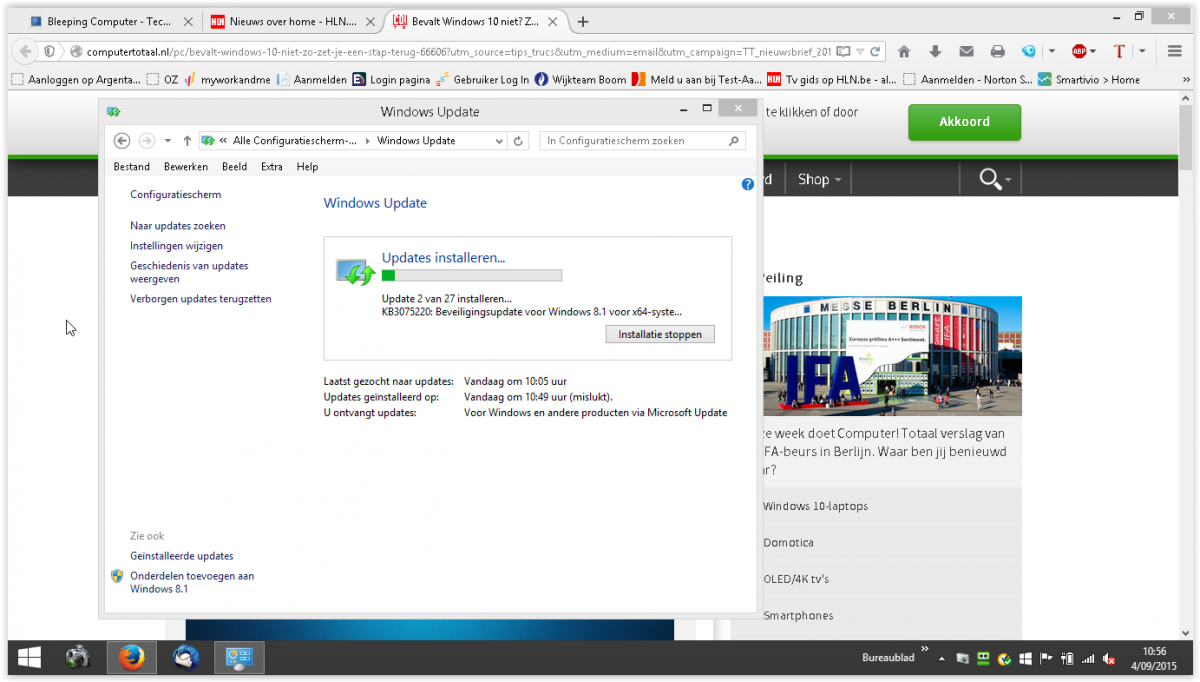This screenshot has height=682, width=1200.
Task: Open Geïnstalleerde updates link
Action: coord(182,556)
